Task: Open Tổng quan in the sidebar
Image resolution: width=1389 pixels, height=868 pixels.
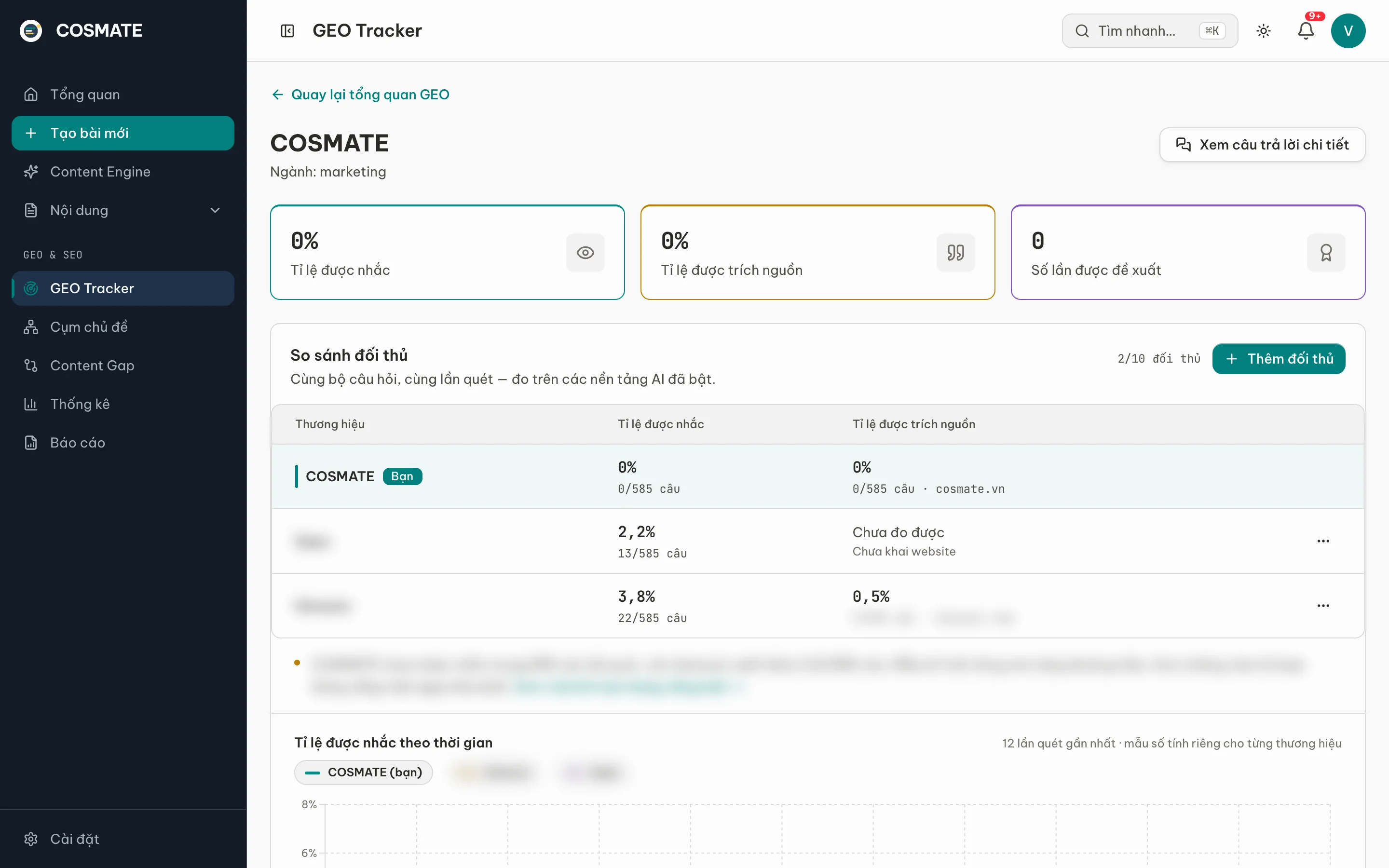Action: [x=123, y=94]
